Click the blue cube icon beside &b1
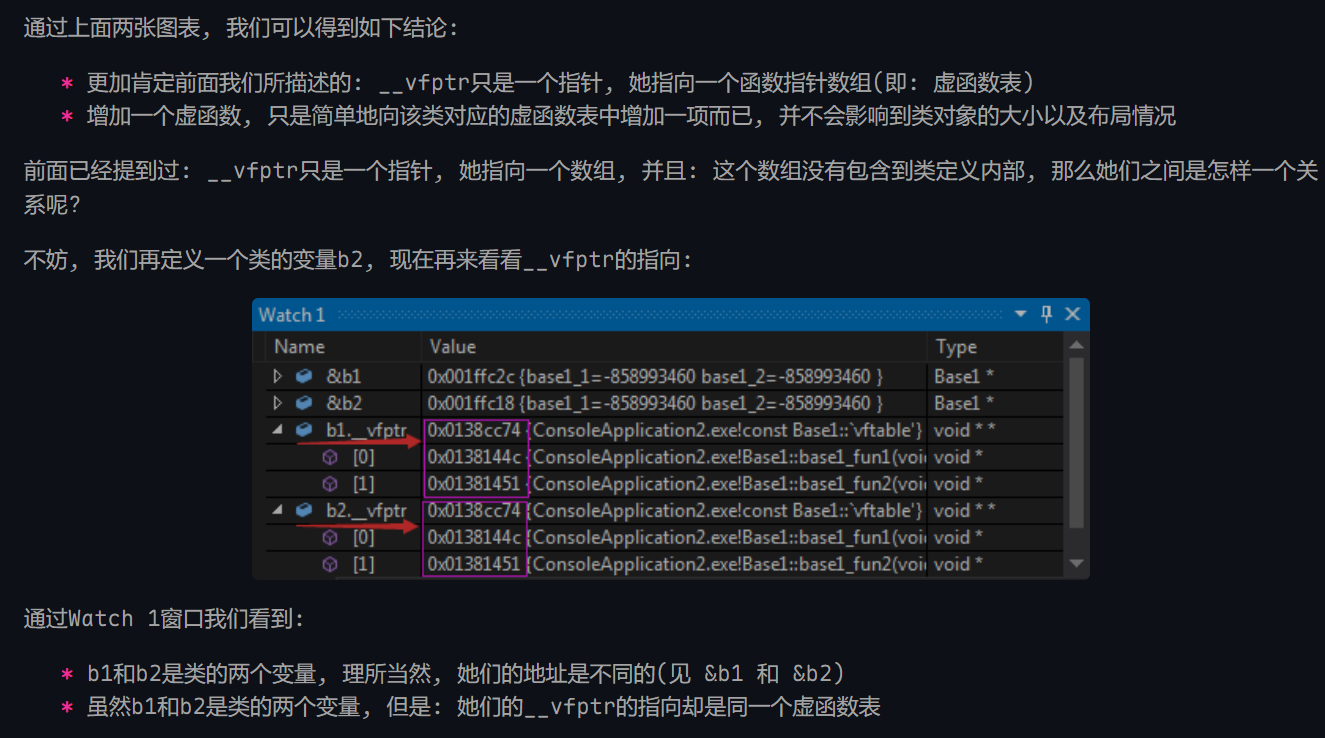The image size is (1325, 738). click(304, 377)
